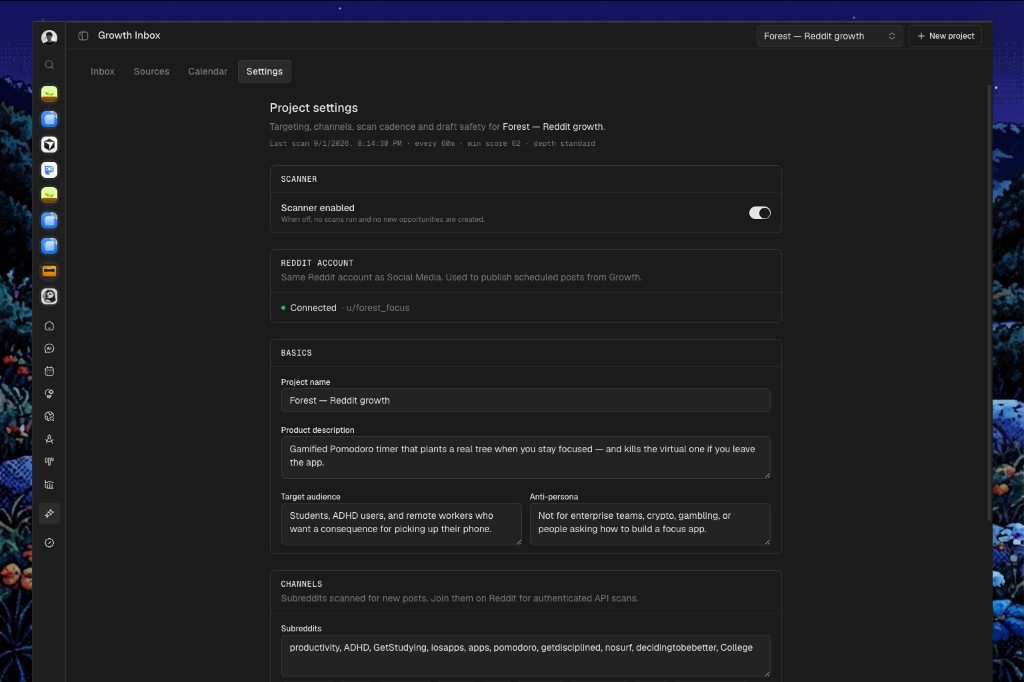Screen dimensions: 1024x682
Task: Click the REDDIT ACCOUNT section header
Action: tap(317, 263)
